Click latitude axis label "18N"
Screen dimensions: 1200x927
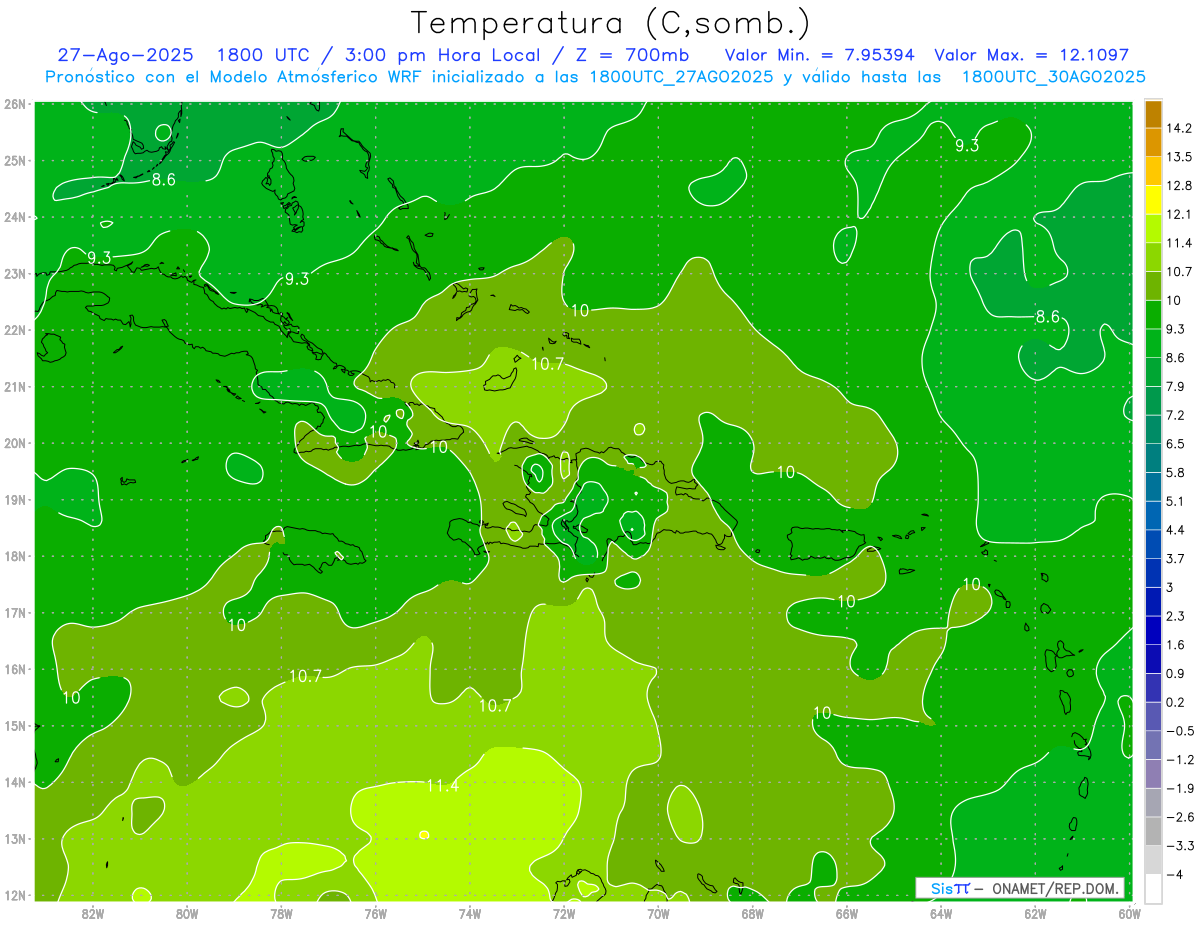[x=15, y=556]
